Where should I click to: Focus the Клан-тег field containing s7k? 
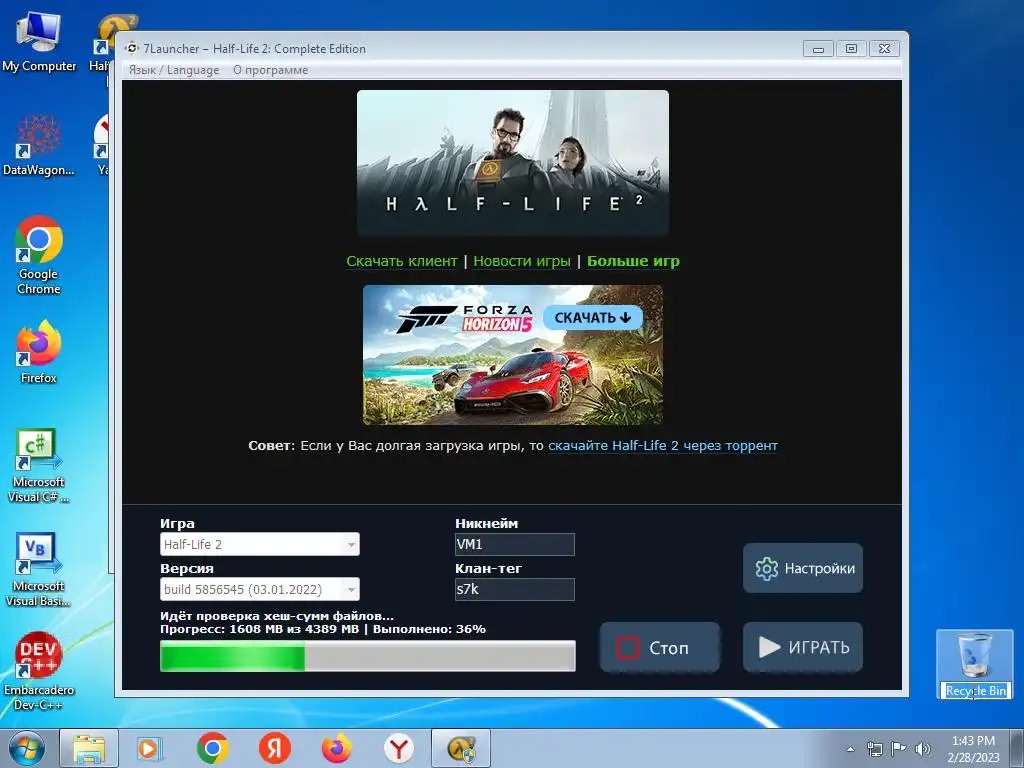tap(515, 589)
